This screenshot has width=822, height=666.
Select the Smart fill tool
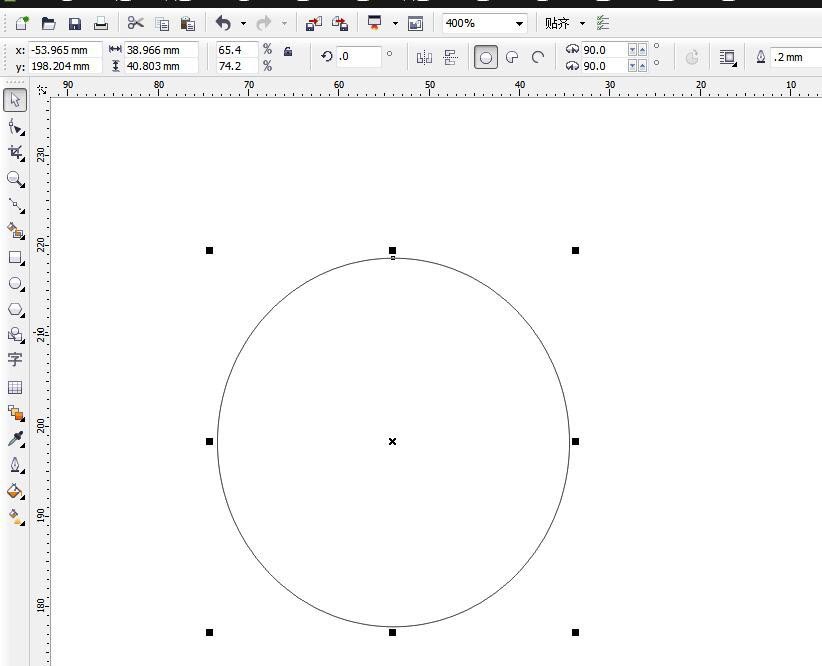click(16, 231)
